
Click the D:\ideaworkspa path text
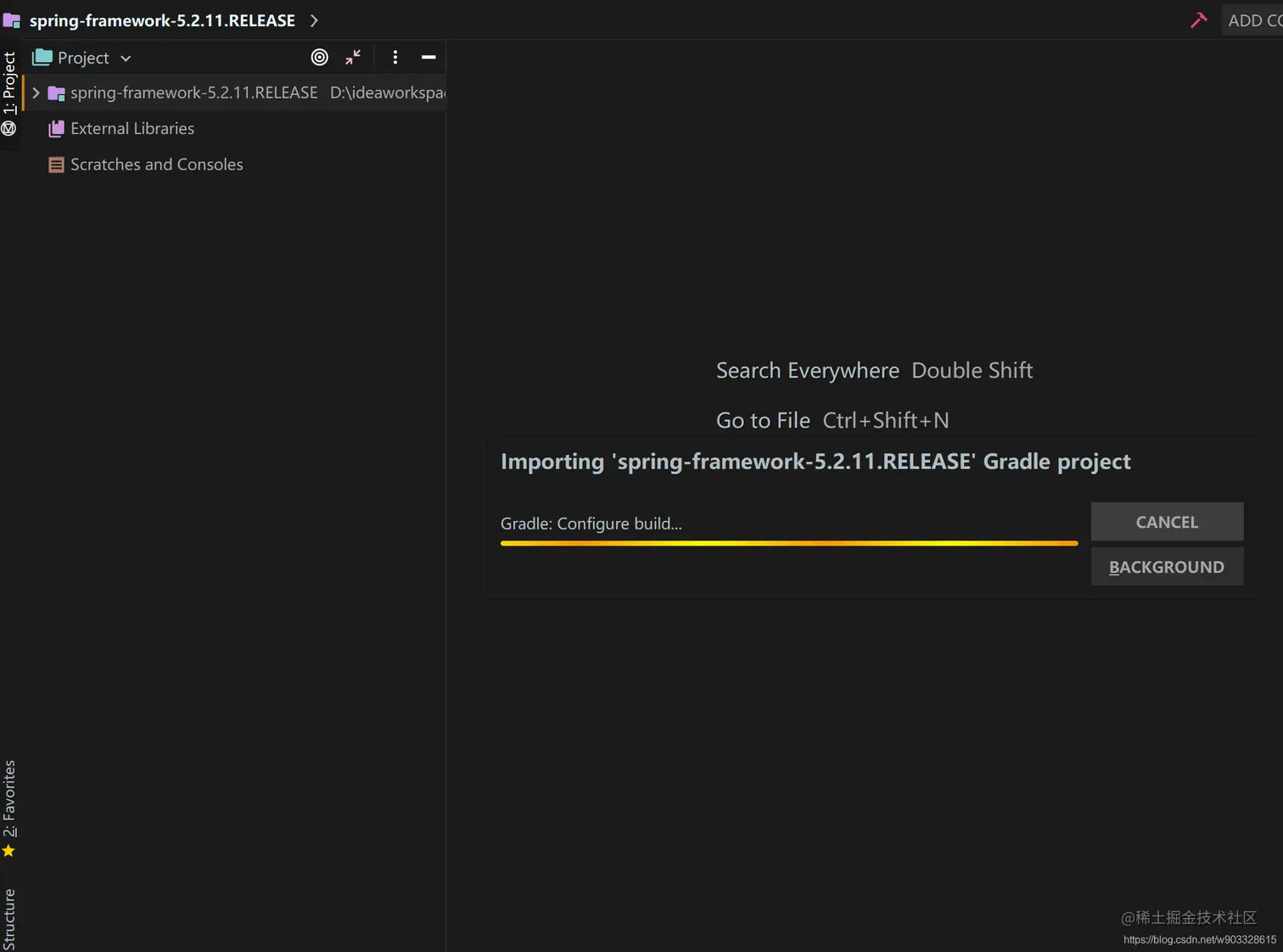[x=388, y=92]
